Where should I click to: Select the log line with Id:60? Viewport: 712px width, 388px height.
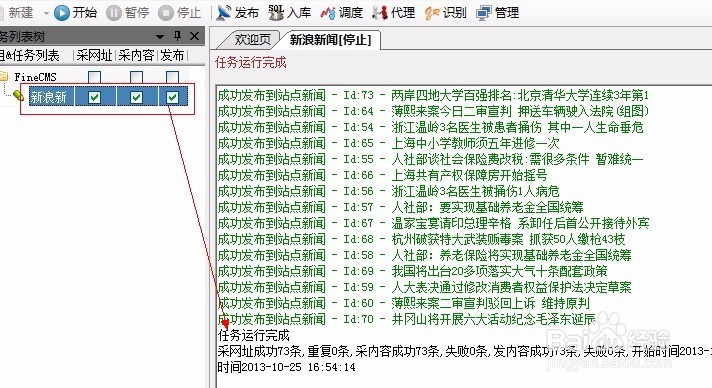(x=404, y=303)
